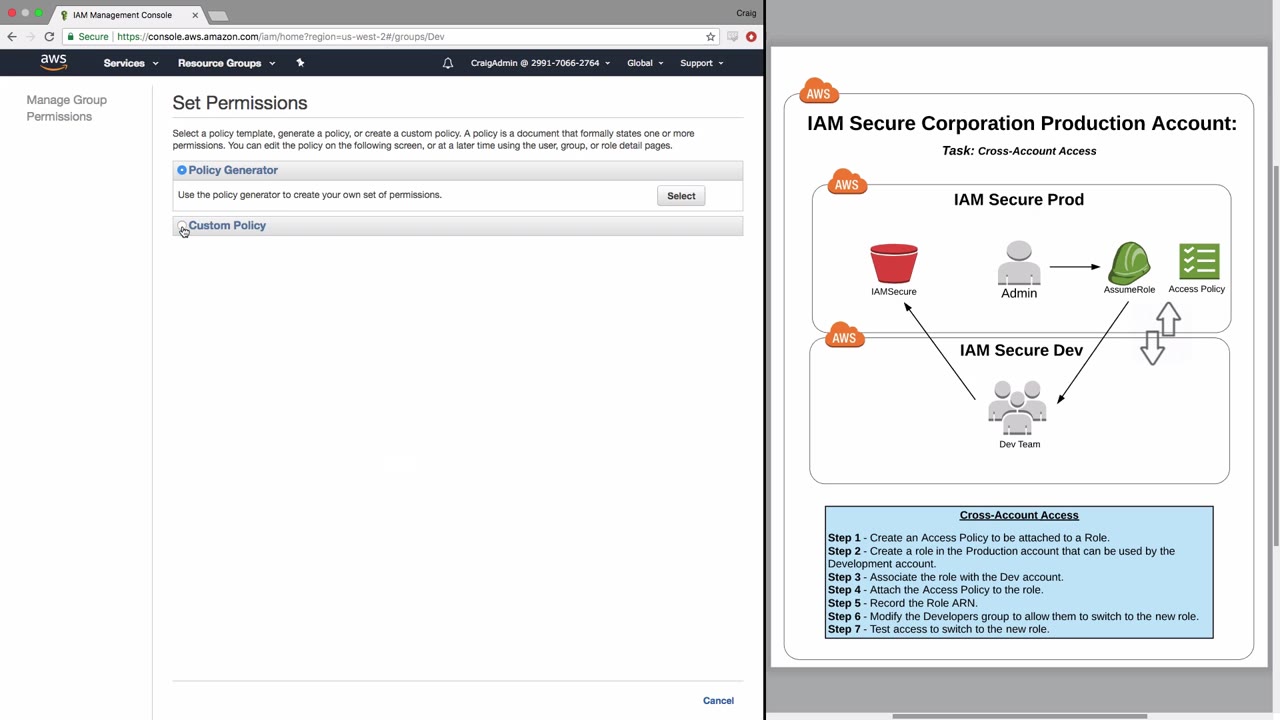This screenshot has height=720, width=1280.
Task: Click the Select button for Policy Generator
Action: coord(681,196)
